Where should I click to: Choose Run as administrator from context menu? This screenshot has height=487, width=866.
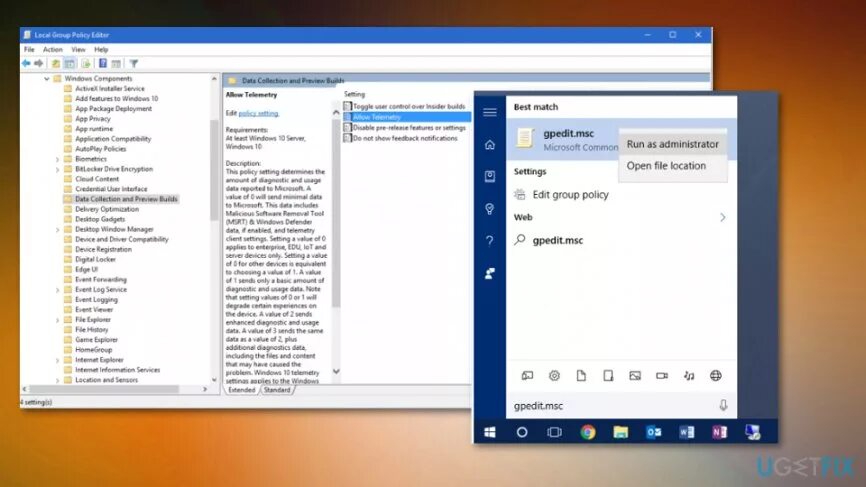click(673, 144)
